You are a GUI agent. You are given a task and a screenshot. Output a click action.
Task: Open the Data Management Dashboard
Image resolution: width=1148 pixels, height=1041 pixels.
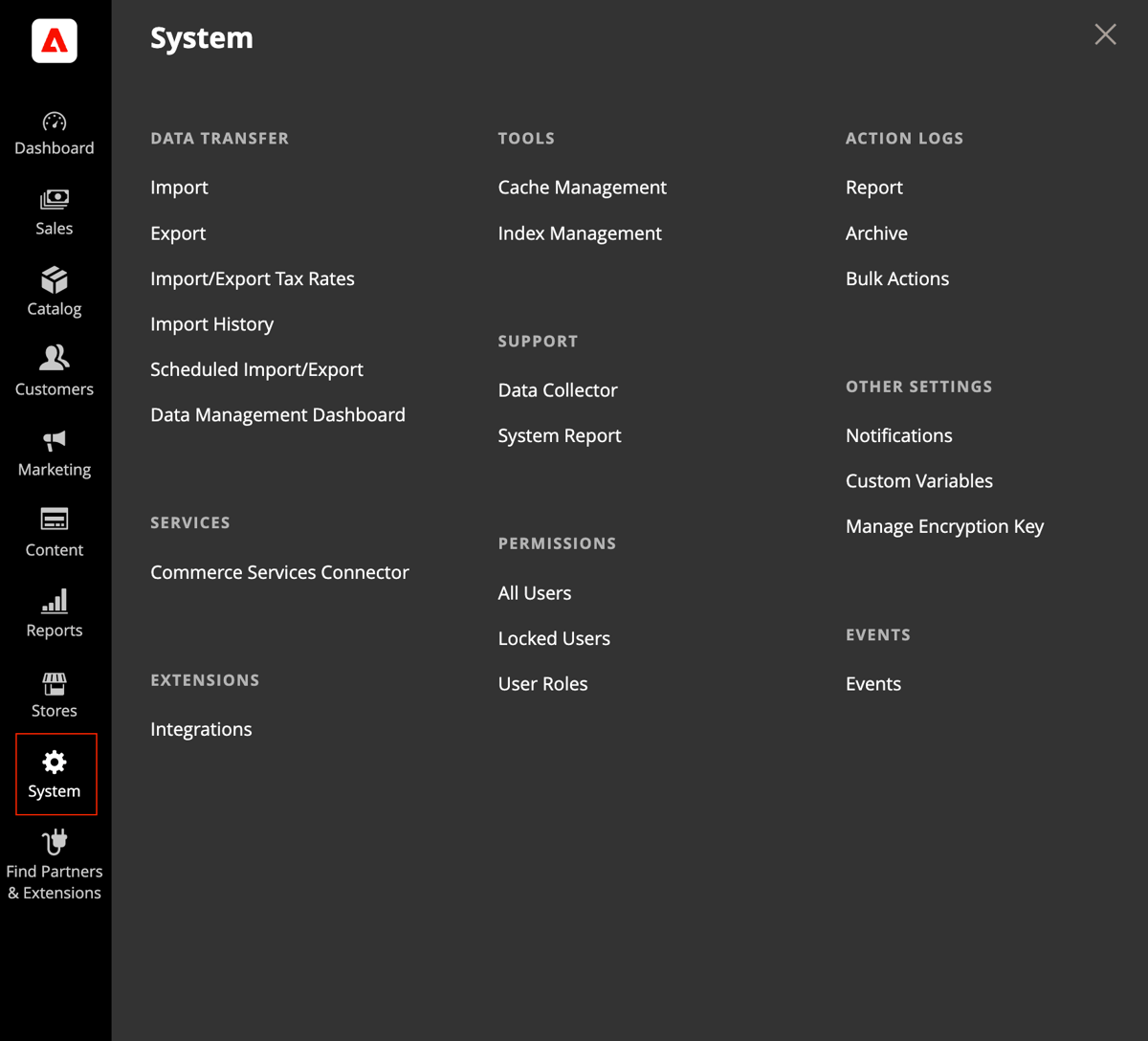277,414
